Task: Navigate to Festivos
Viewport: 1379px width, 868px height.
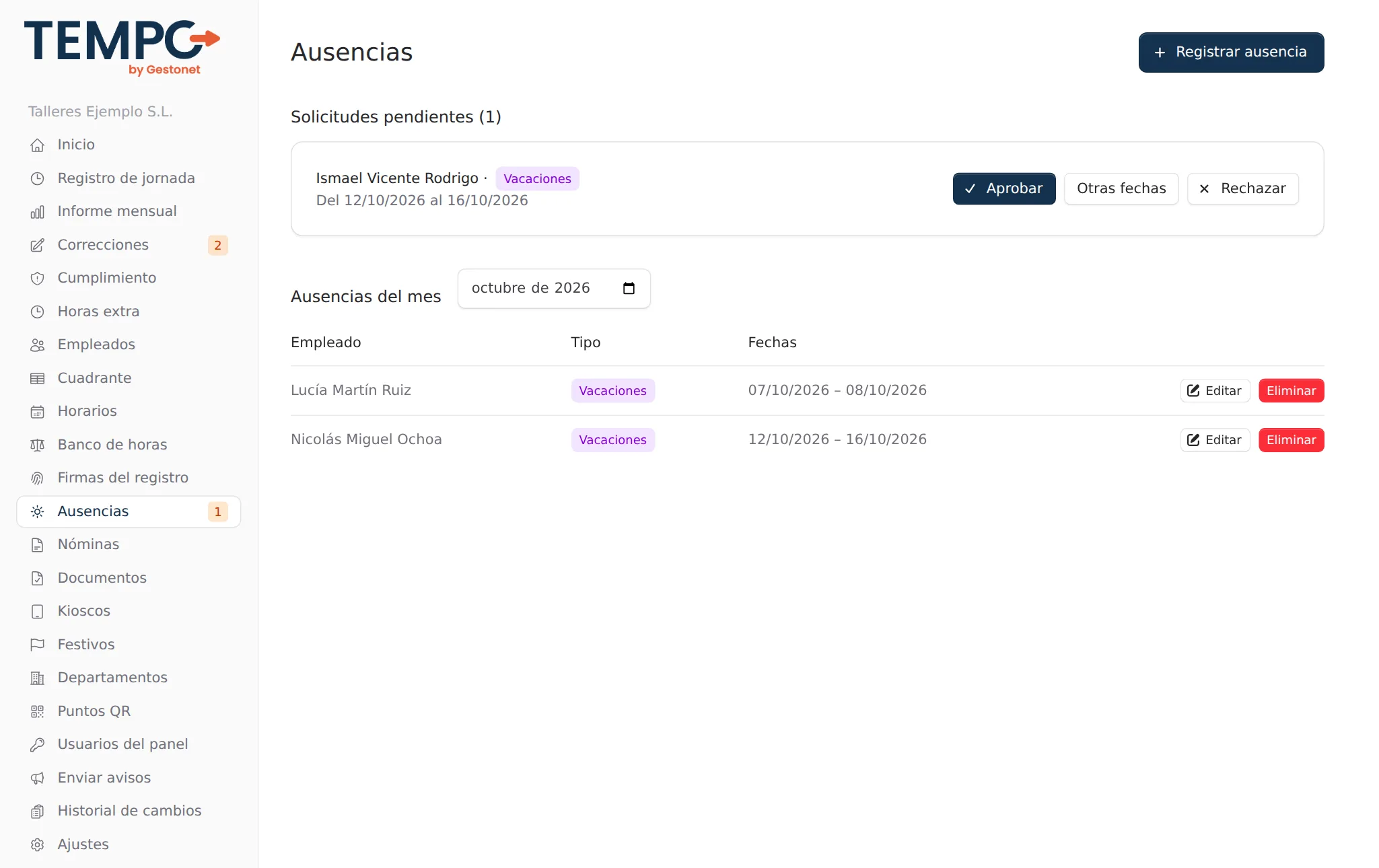Action: click(x=129, y=645)
